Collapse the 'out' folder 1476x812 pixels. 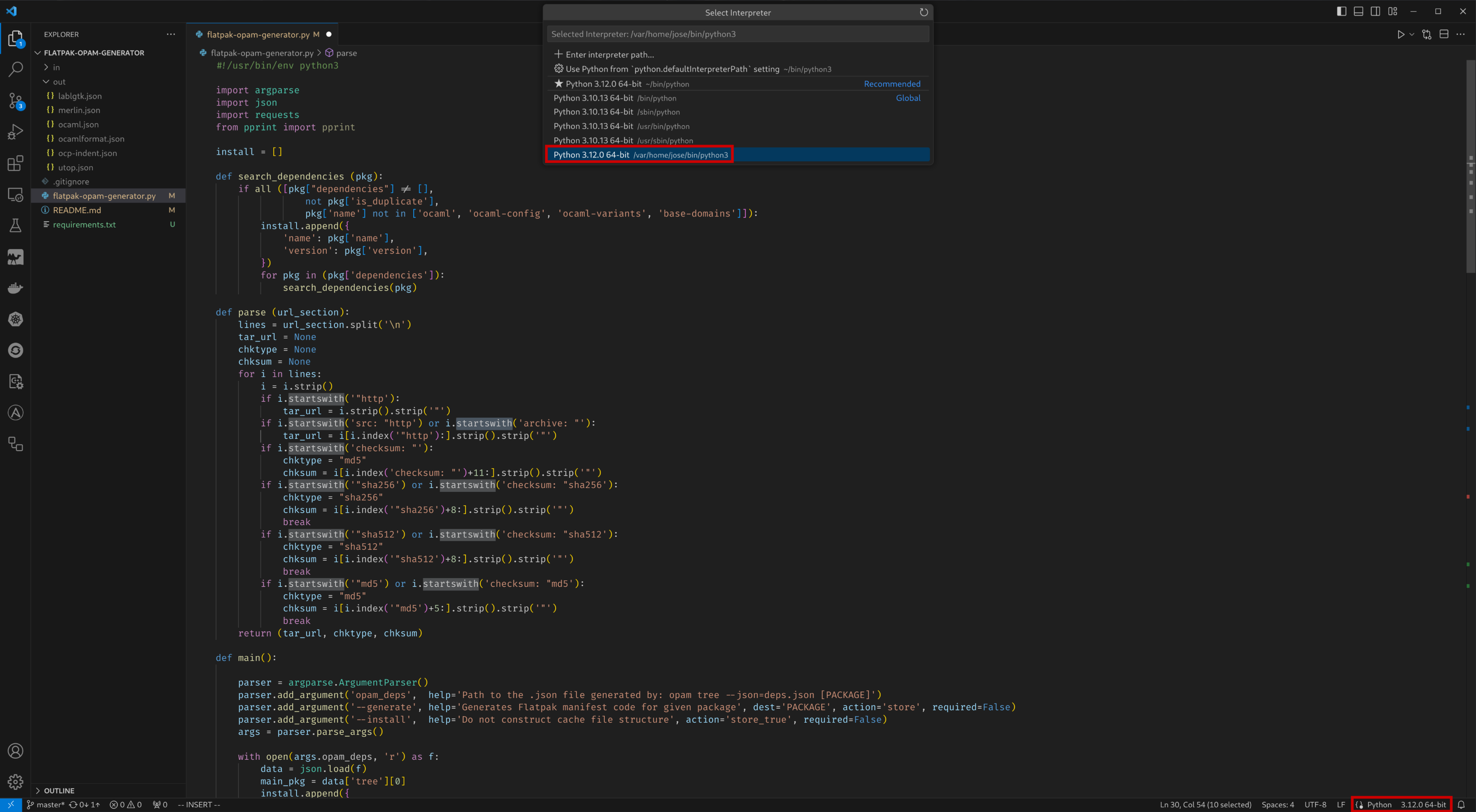coord(58,81)
